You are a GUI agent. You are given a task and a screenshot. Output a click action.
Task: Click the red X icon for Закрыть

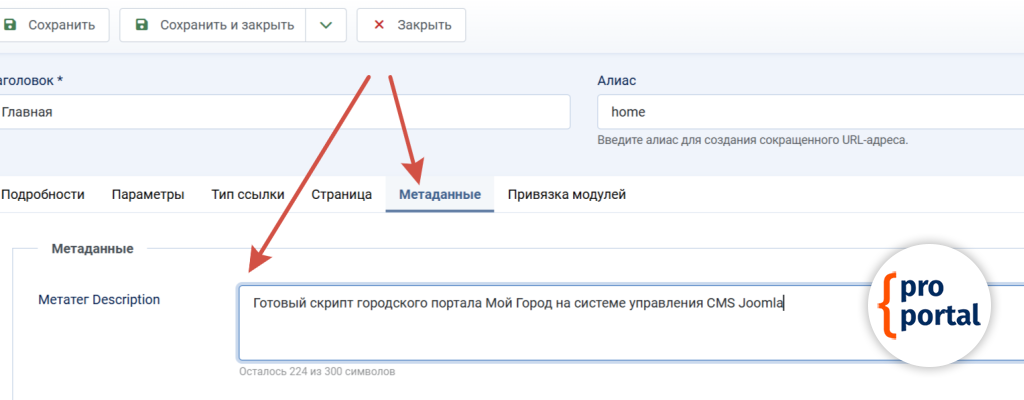pyautogui.click(x=379, y=25)
